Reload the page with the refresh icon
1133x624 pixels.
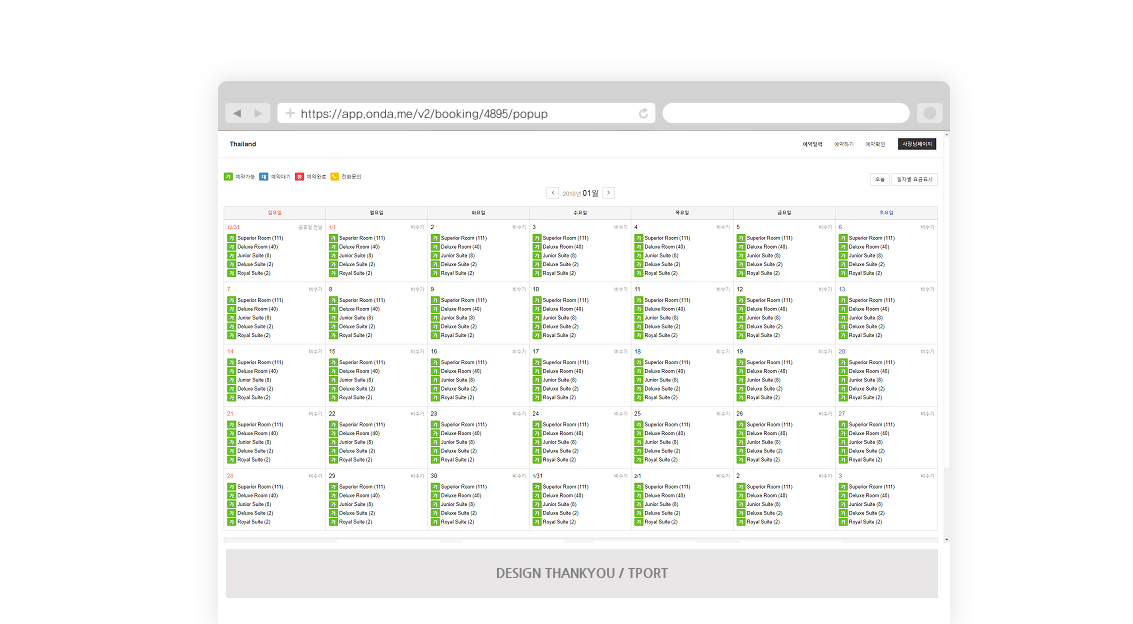643,113
